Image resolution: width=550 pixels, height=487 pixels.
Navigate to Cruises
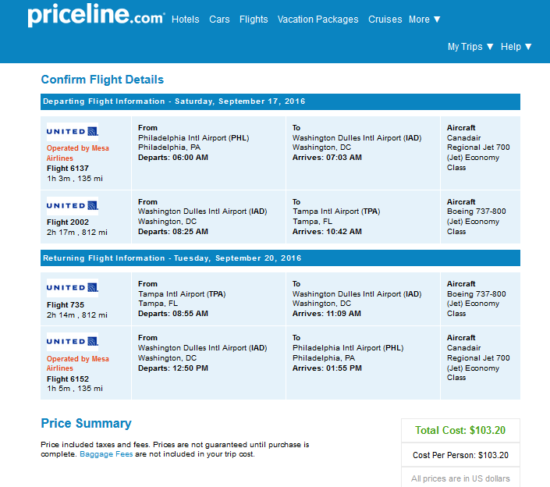[x=385, y=19]
